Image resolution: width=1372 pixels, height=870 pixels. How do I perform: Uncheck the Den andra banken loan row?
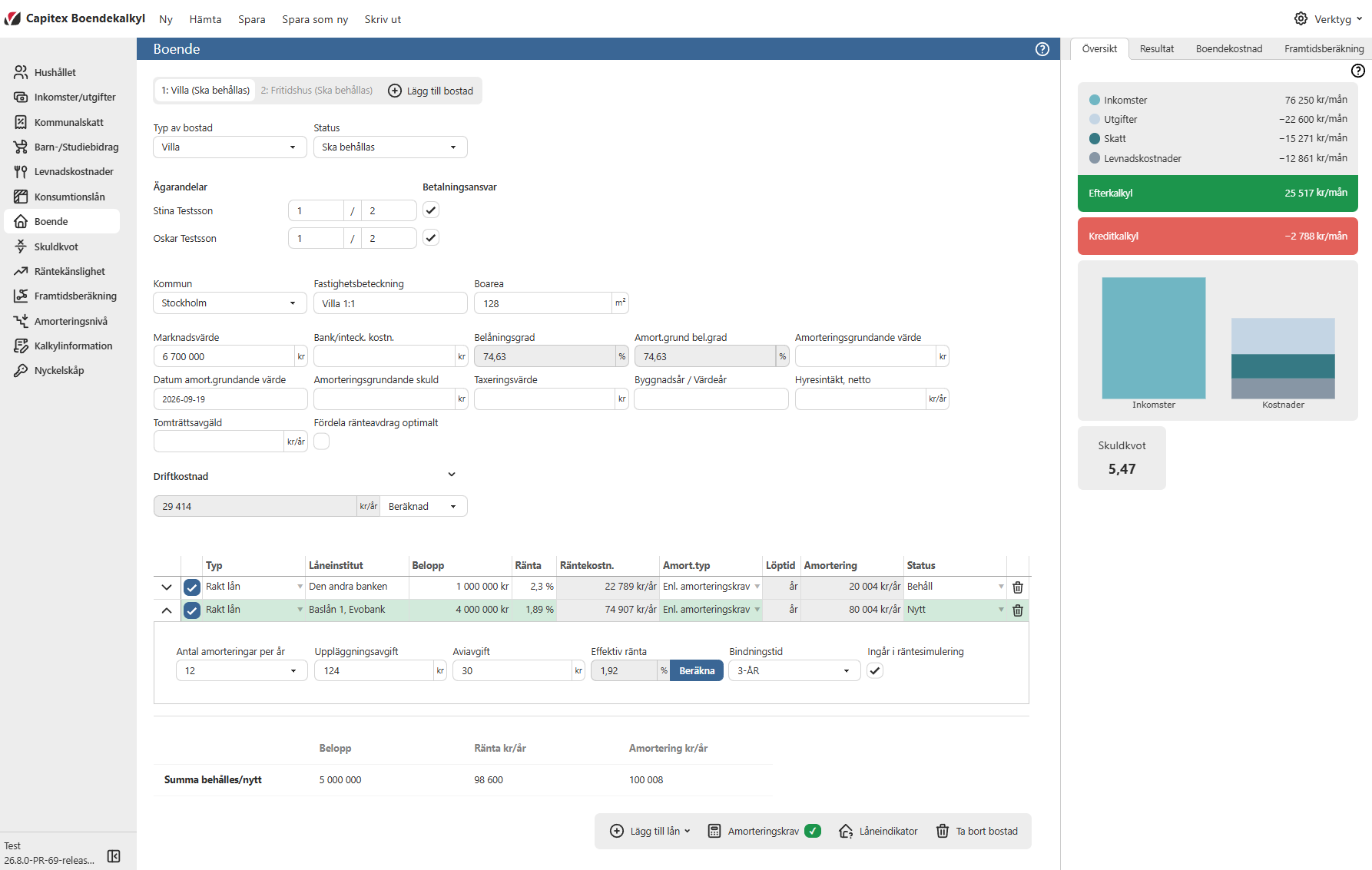tap(192, 587)
